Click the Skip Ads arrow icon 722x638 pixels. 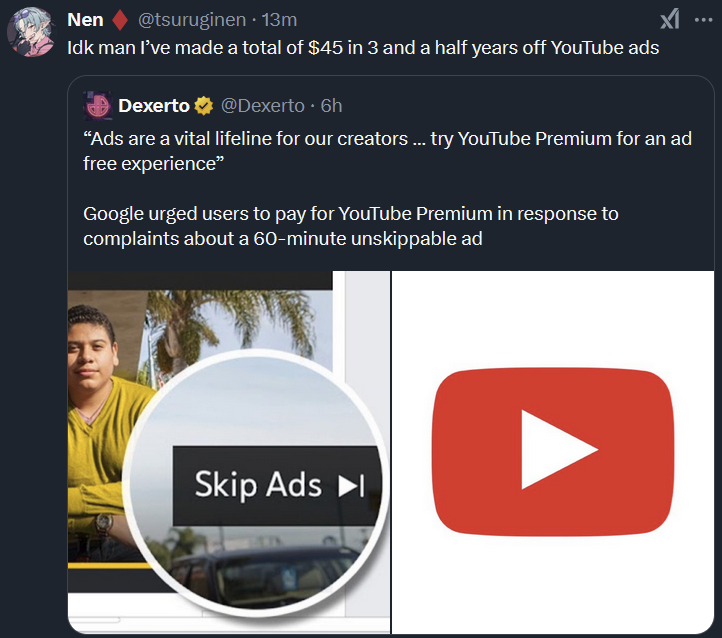[x=351, y=485]
